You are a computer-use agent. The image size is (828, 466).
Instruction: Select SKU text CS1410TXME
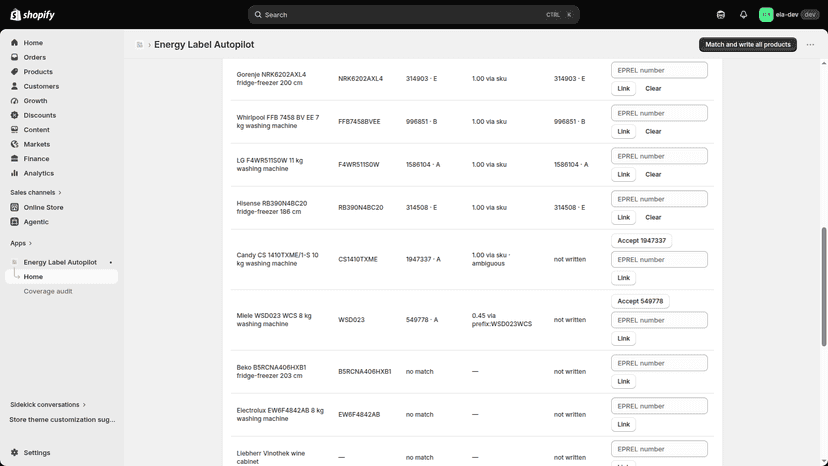pyautogui.click(x=358, y=259)
